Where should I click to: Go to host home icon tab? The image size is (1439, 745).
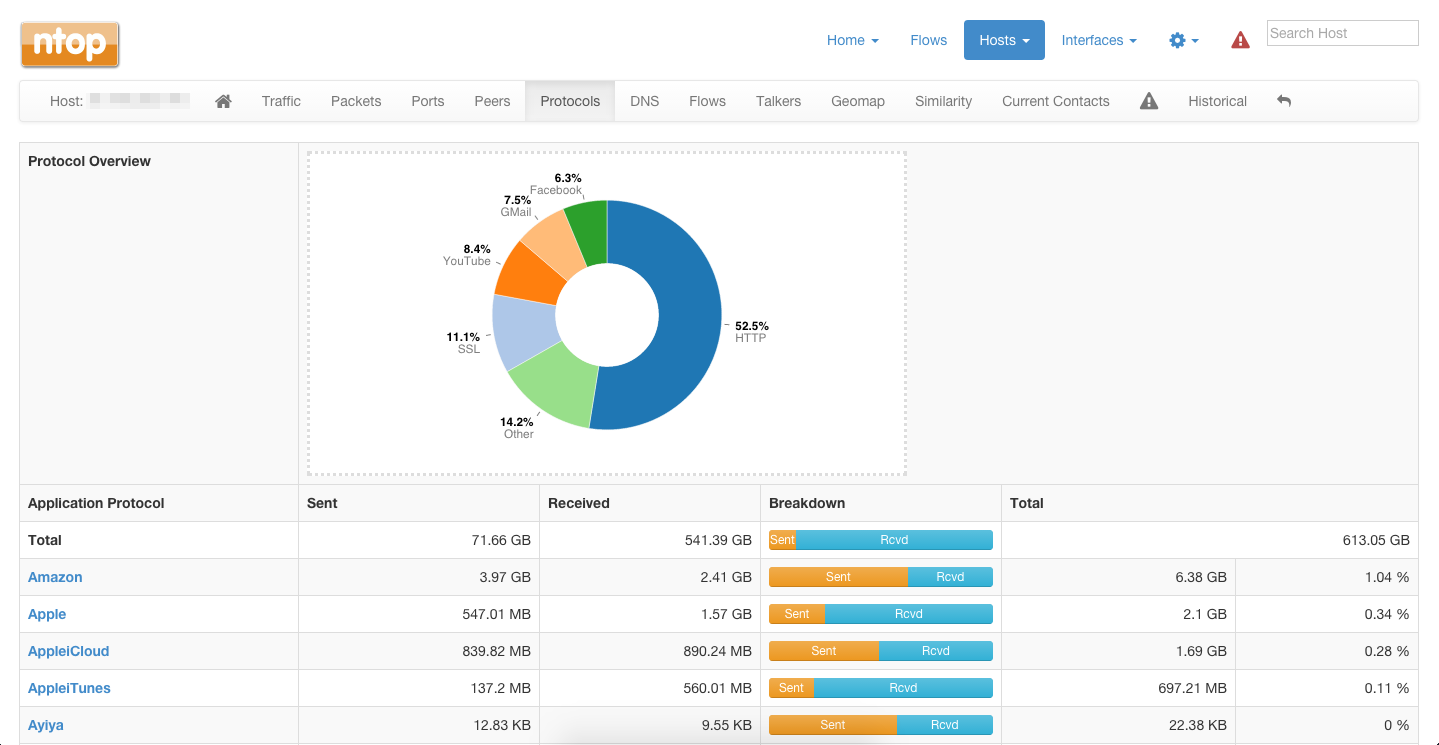tap(224, 101)
